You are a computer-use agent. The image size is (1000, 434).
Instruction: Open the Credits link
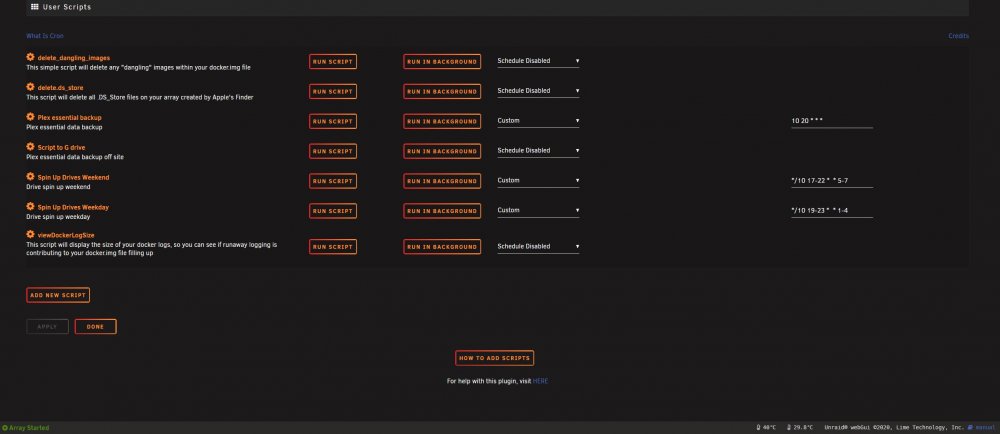click(x=959, y=36)
